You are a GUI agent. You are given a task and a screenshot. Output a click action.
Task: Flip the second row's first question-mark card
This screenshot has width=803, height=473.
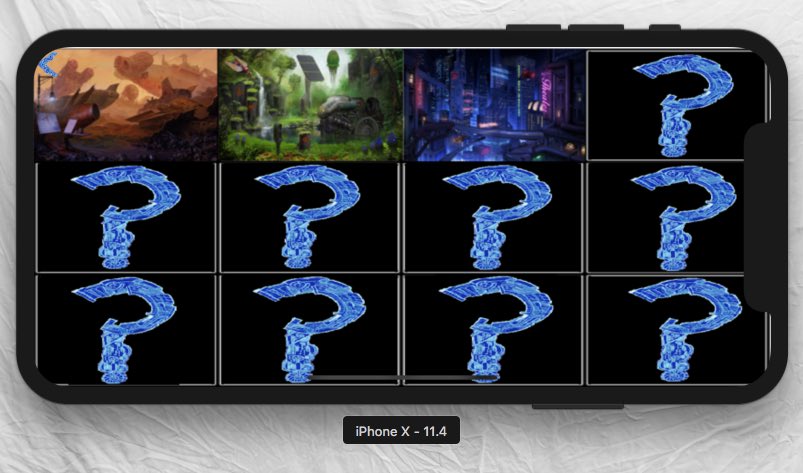coord(126,217)
